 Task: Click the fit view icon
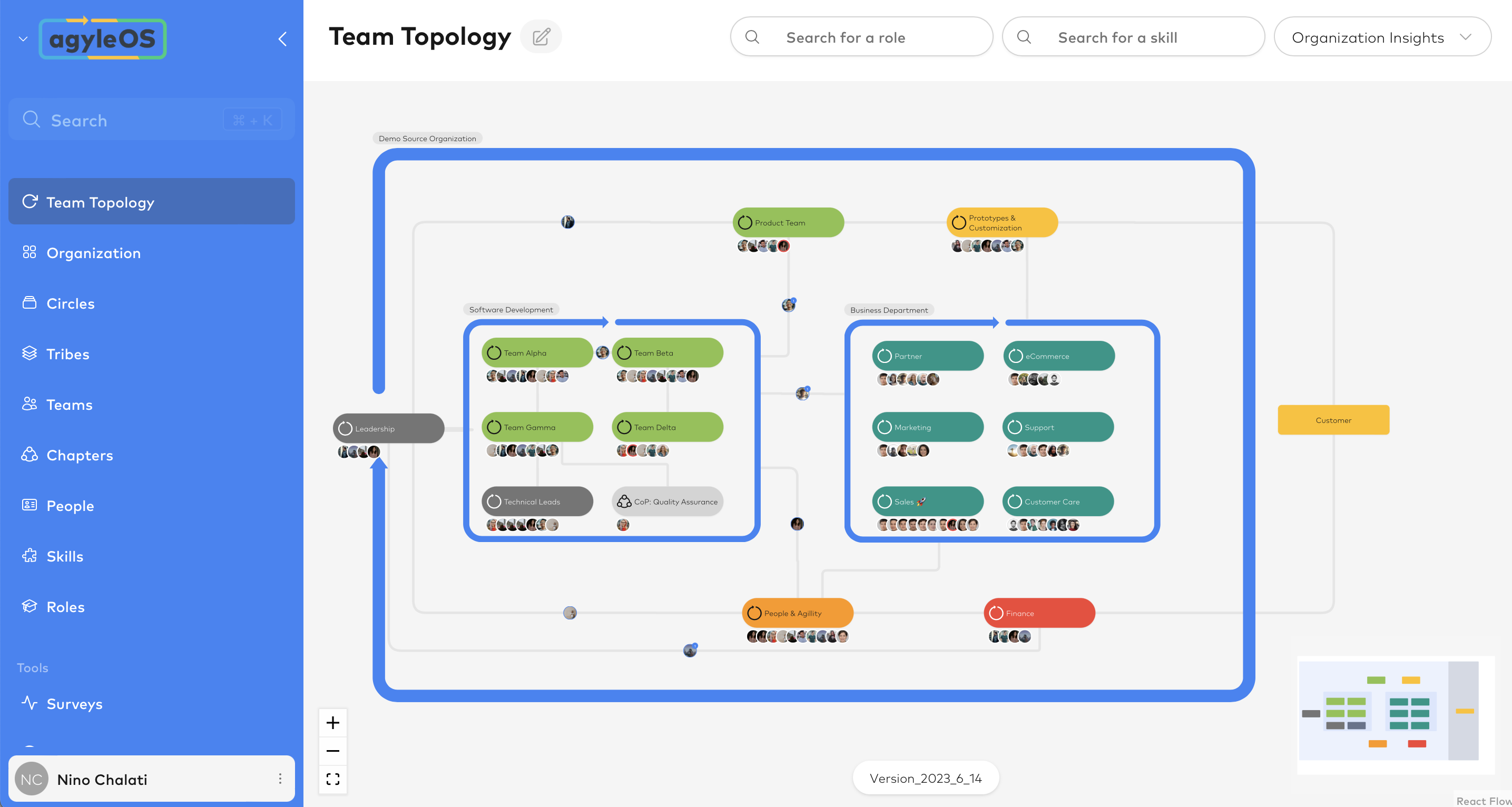[x=333, y=779]
